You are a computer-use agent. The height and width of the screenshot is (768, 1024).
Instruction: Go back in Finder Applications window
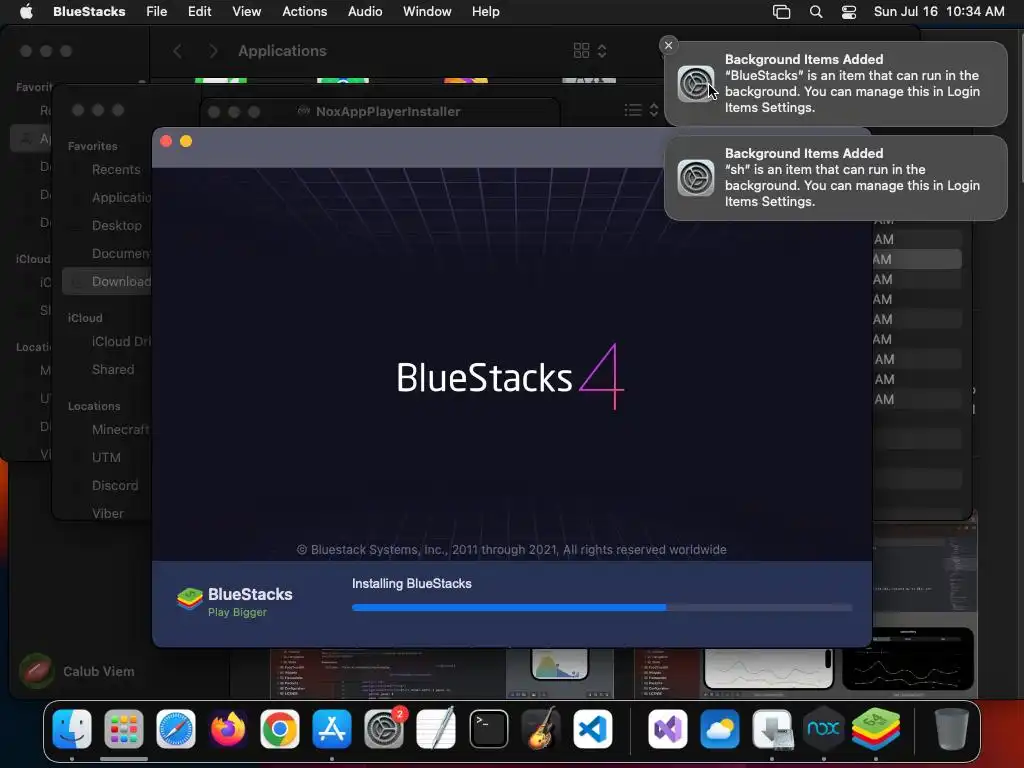coord(178,51)
